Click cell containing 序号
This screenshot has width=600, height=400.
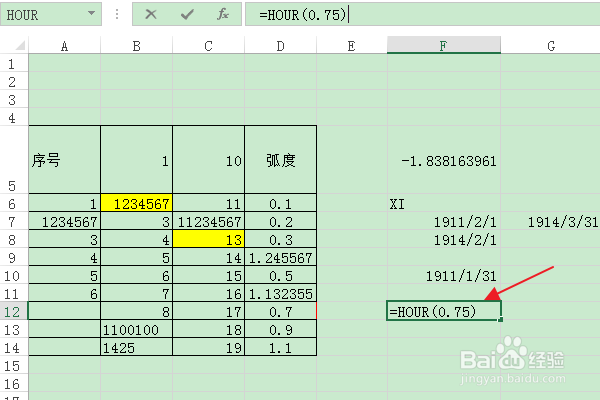64,160
